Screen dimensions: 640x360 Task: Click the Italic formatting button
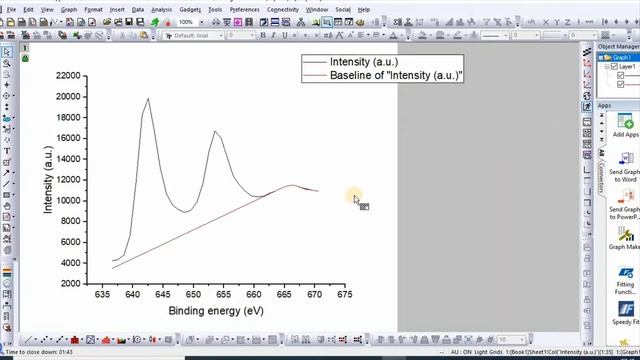273,36
